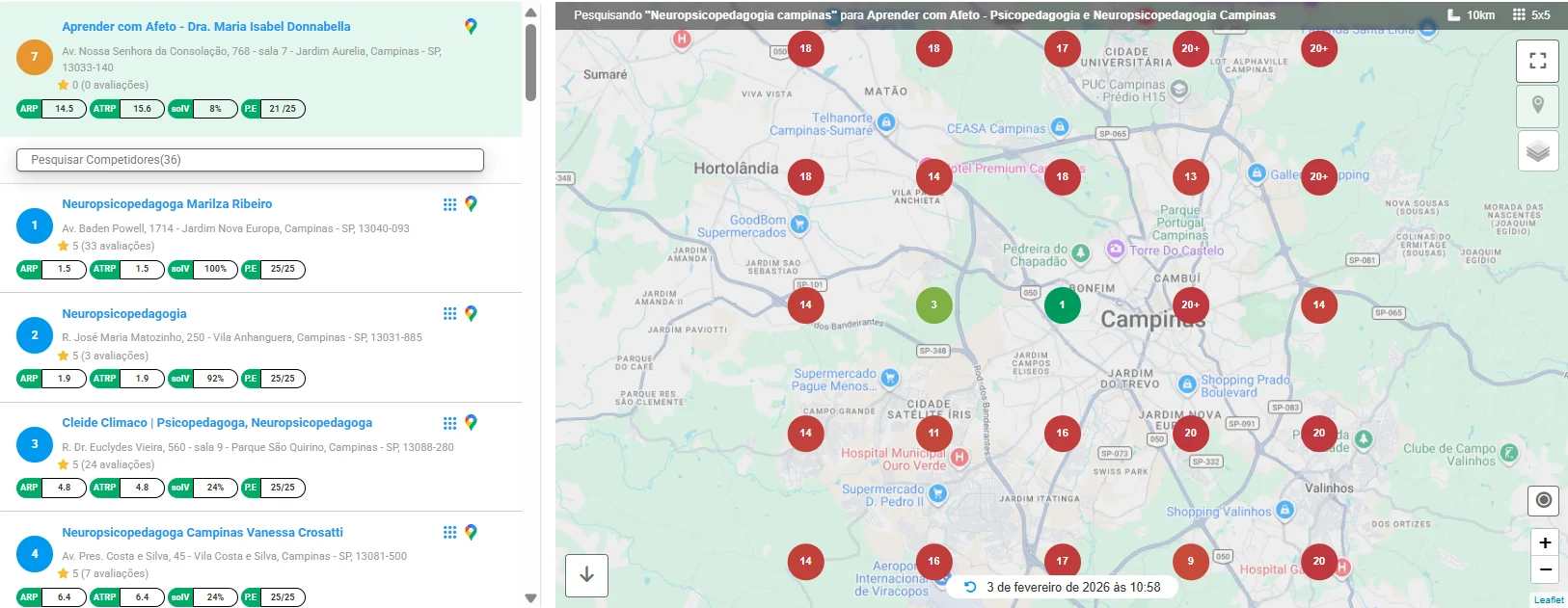Click ATRP 6.4 metric pill

click(128, 597)
